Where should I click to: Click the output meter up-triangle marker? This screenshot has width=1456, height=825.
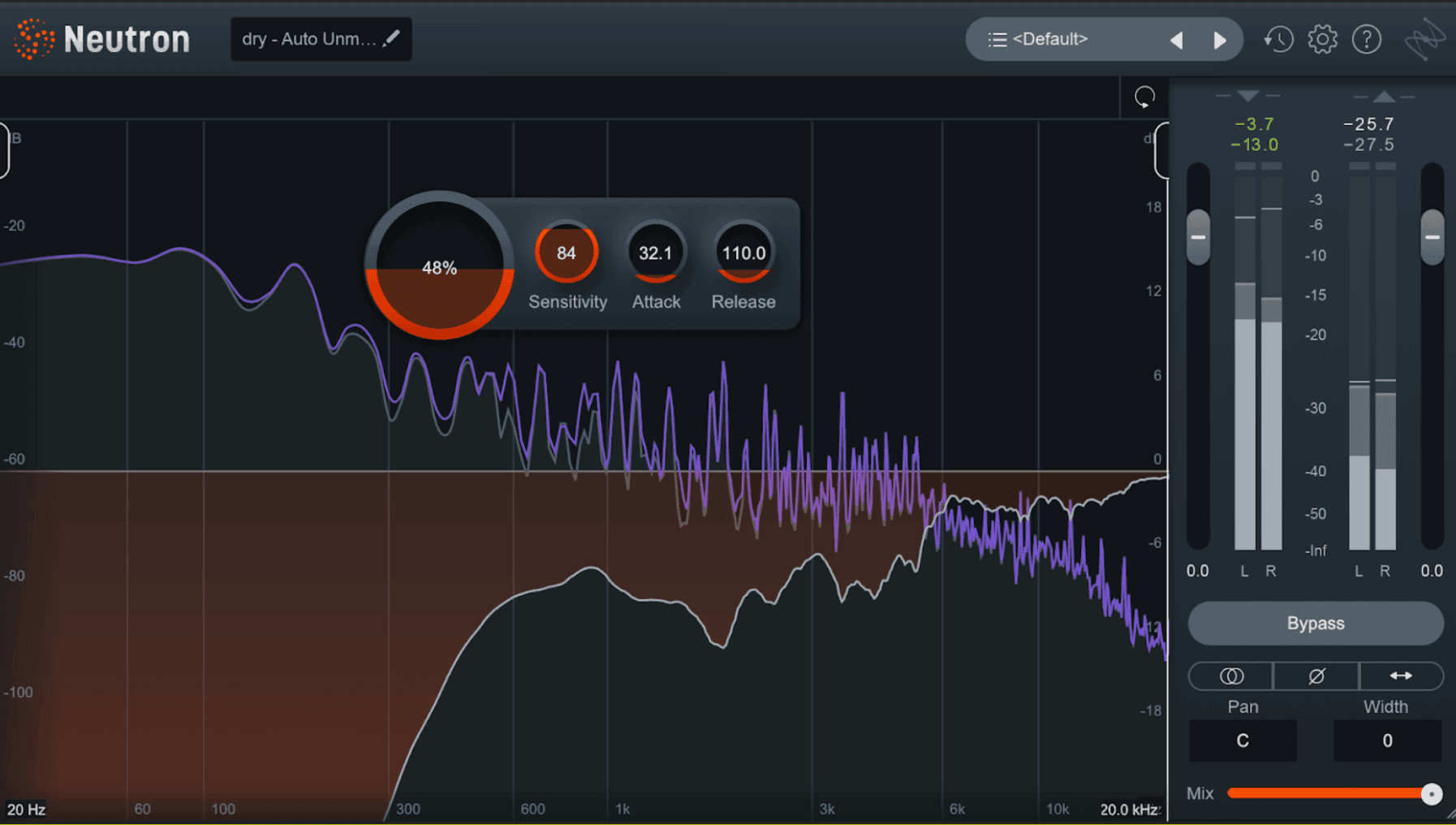click(x=1385, y=97)
